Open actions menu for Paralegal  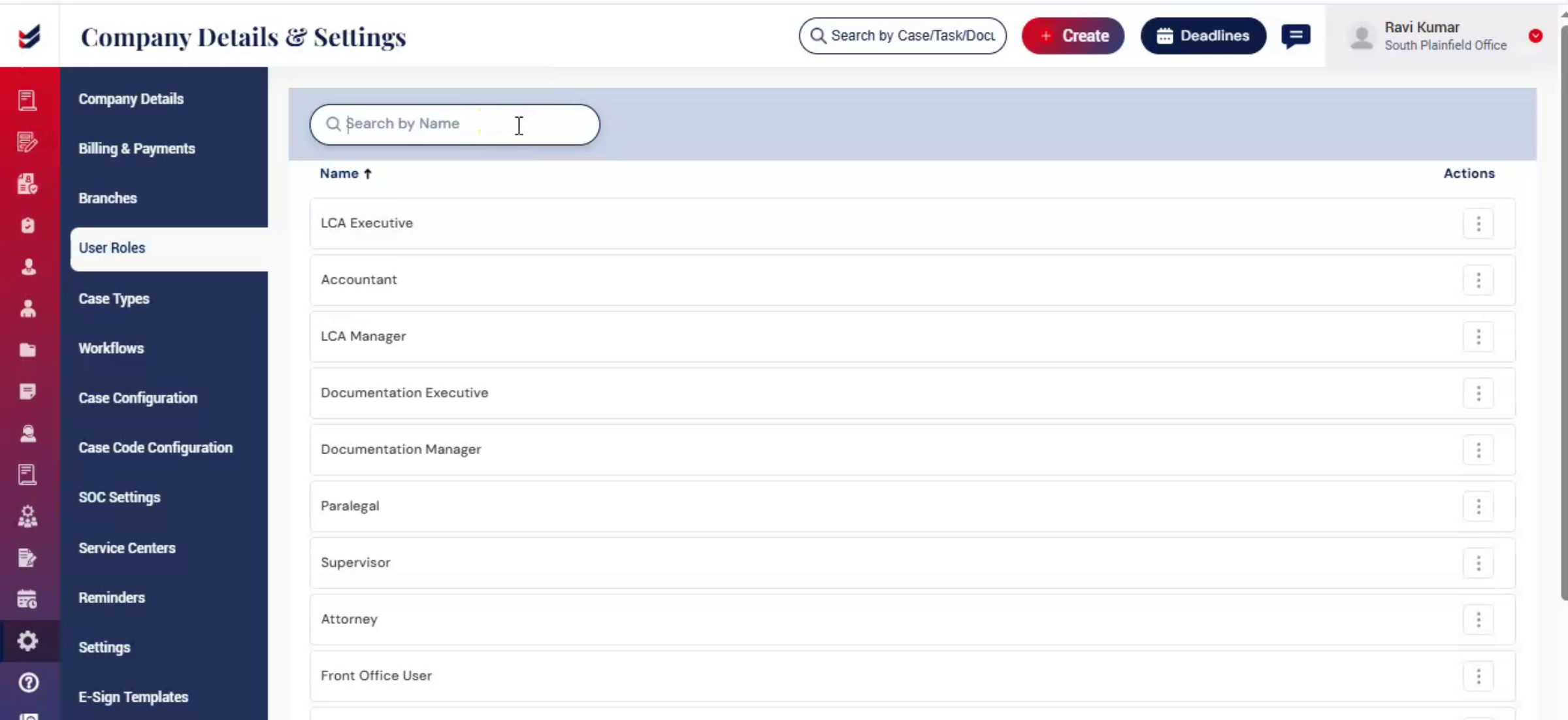coord(1478,507)
